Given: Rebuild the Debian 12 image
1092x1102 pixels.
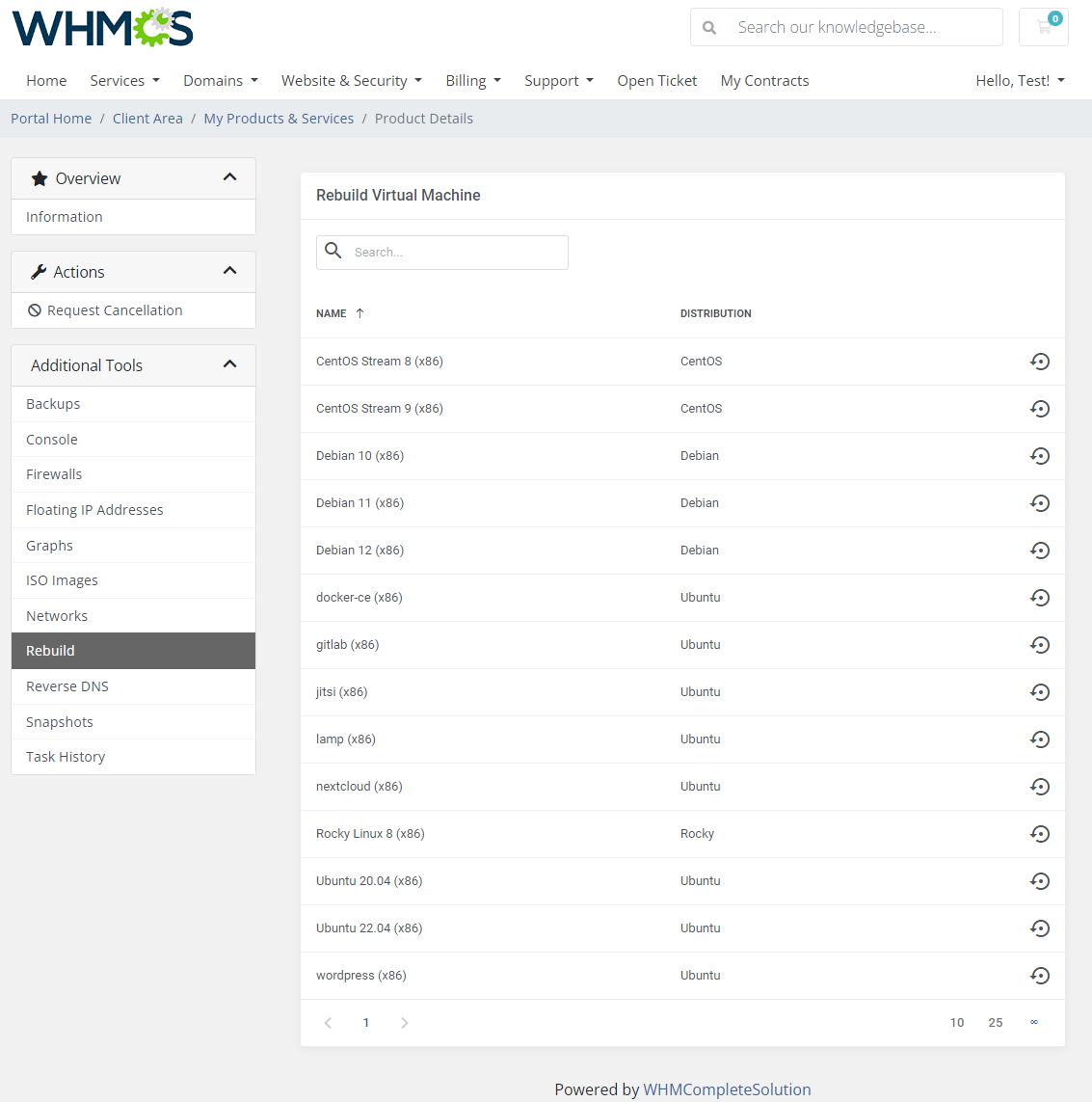Looking at the screenshot, I should (x=1040, y=550).
